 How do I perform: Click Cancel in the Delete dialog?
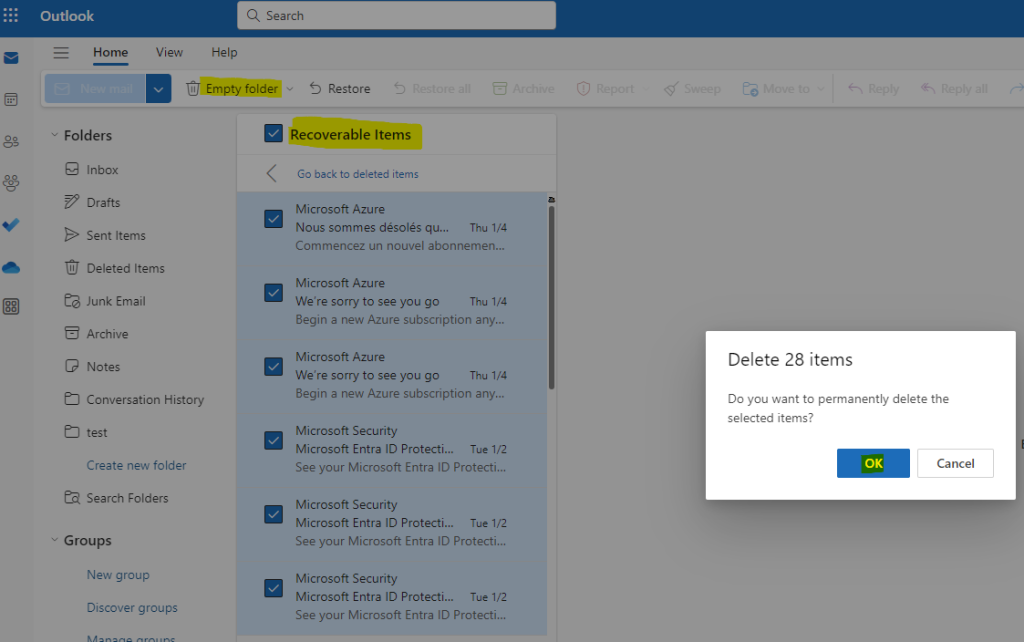[955, 463]
